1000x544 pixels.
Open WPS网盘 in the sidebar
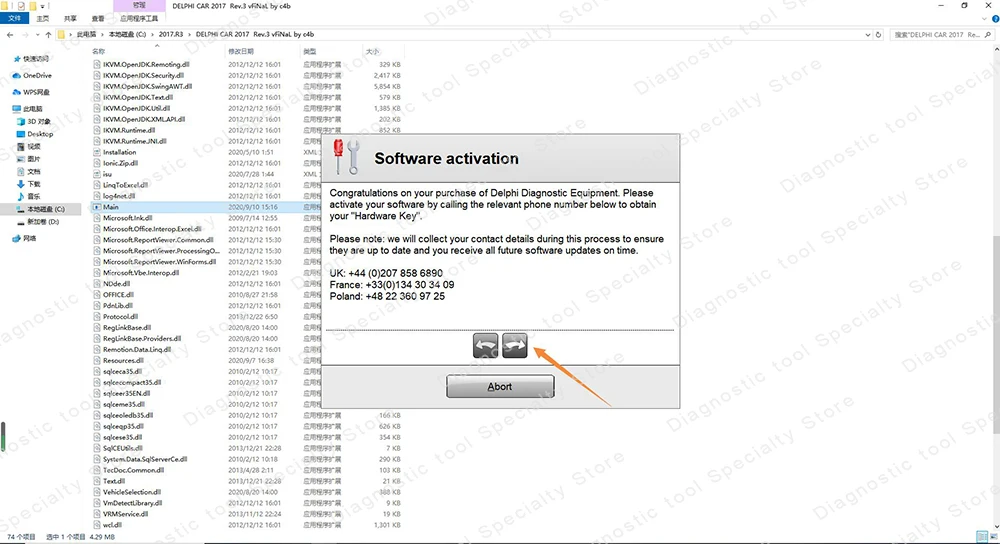(x=36, y=92)
